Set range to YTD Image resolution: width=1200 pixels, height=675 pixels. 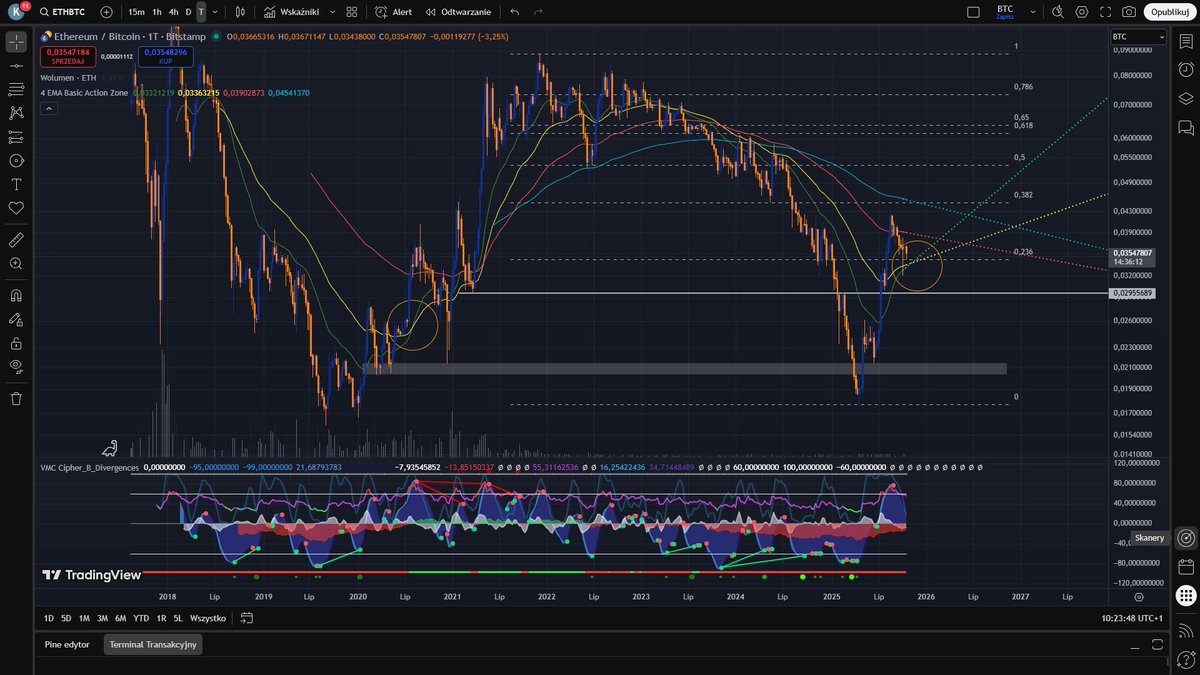click(x=141, y=618)
